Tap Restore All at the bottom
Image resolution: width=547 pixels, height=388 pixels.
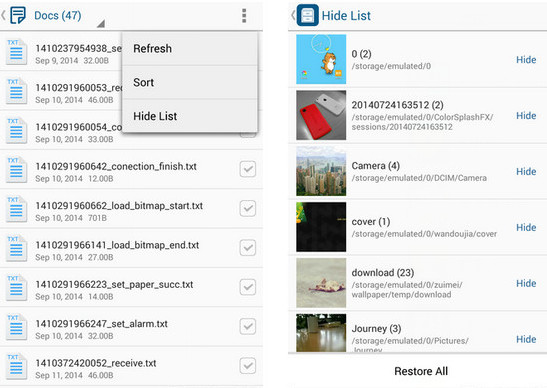pos(421,371)
